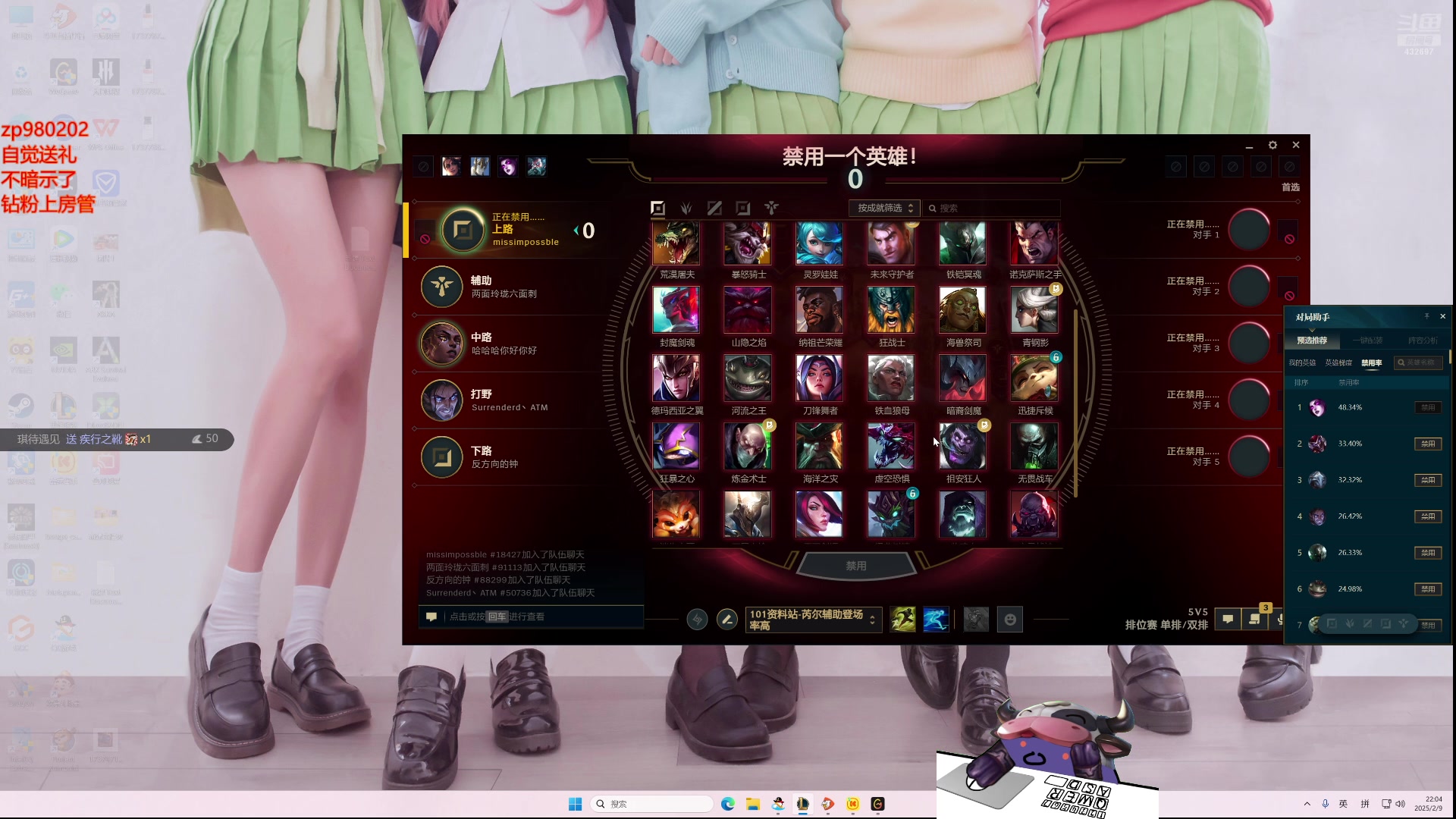
Task: Open 英雄梯度 sub-tab
Action: tap(1338, 362)
